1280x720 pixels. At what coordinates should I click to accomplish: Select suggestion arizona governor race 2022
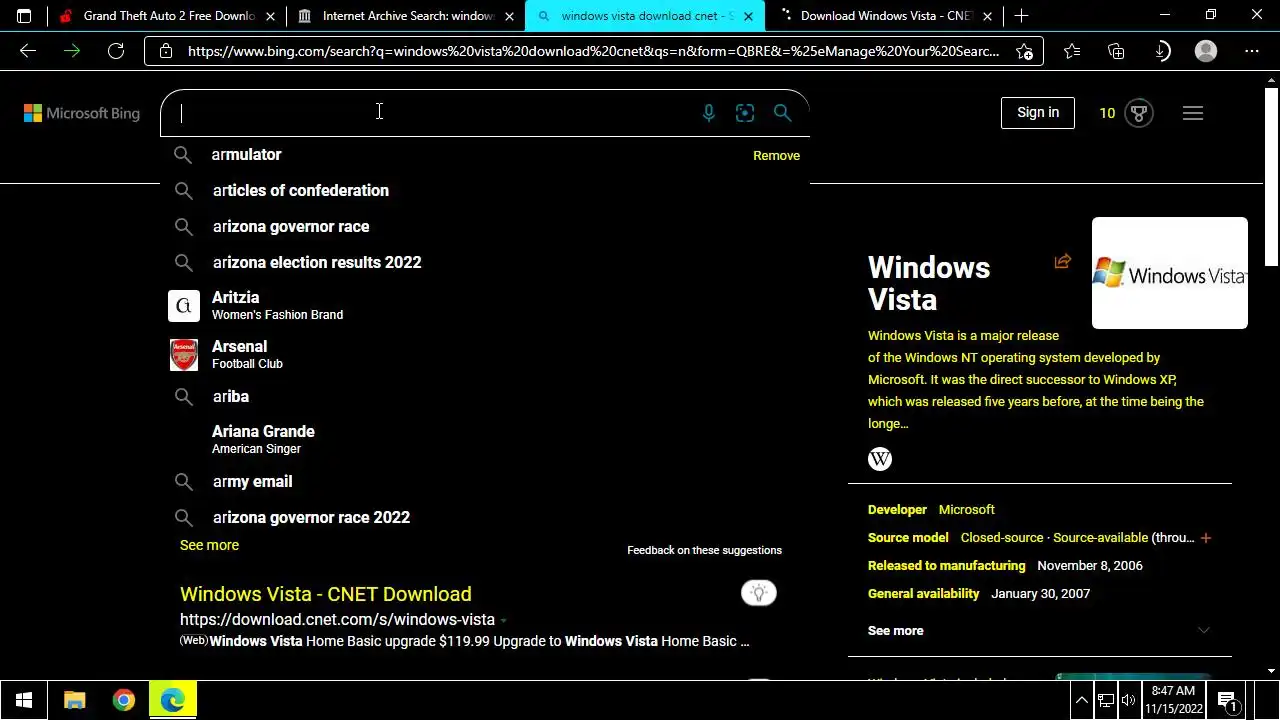point(484,517)
